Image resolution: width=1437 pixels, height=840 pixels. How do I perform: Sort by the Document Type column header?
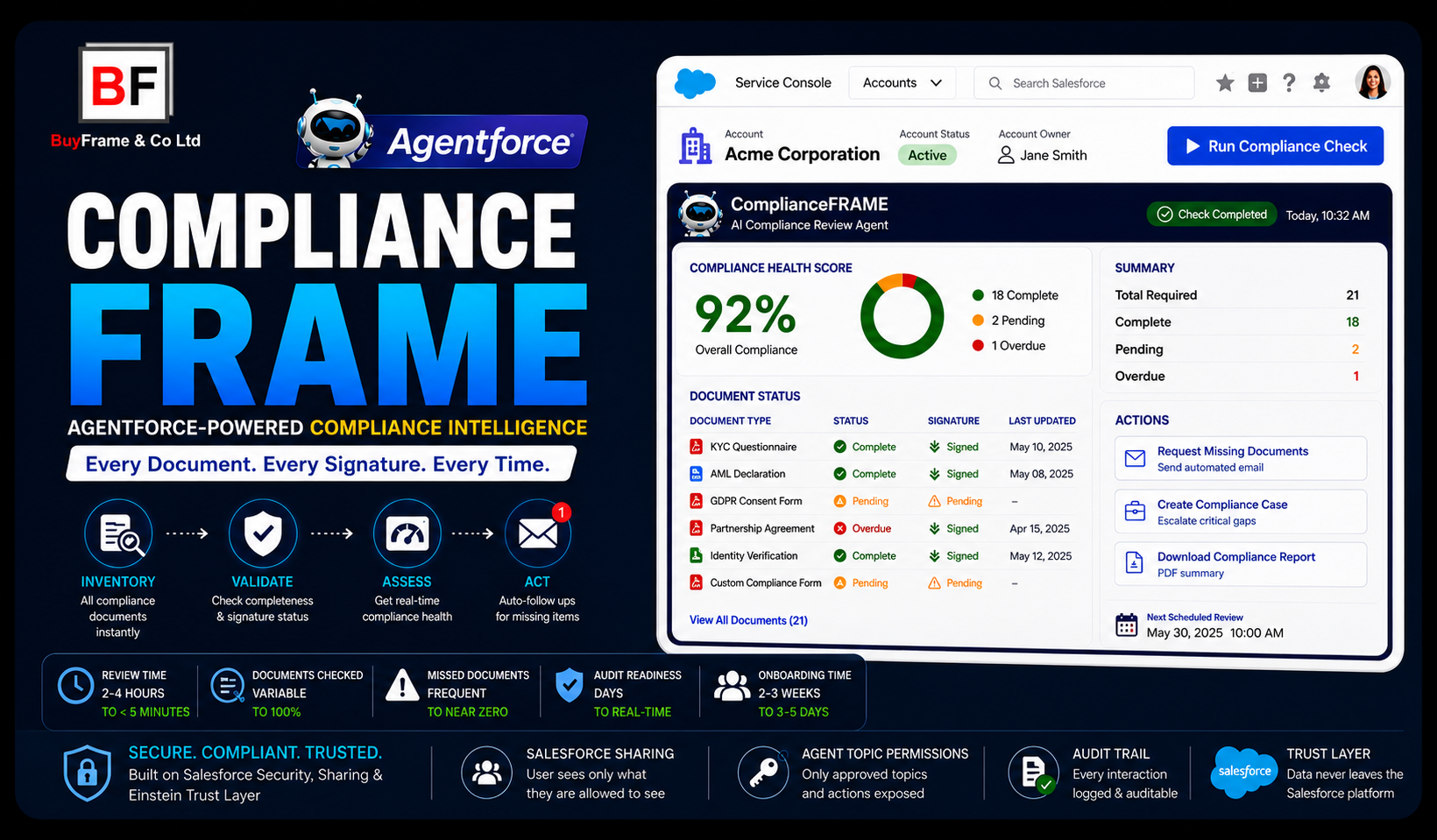[x=730, y=421]
